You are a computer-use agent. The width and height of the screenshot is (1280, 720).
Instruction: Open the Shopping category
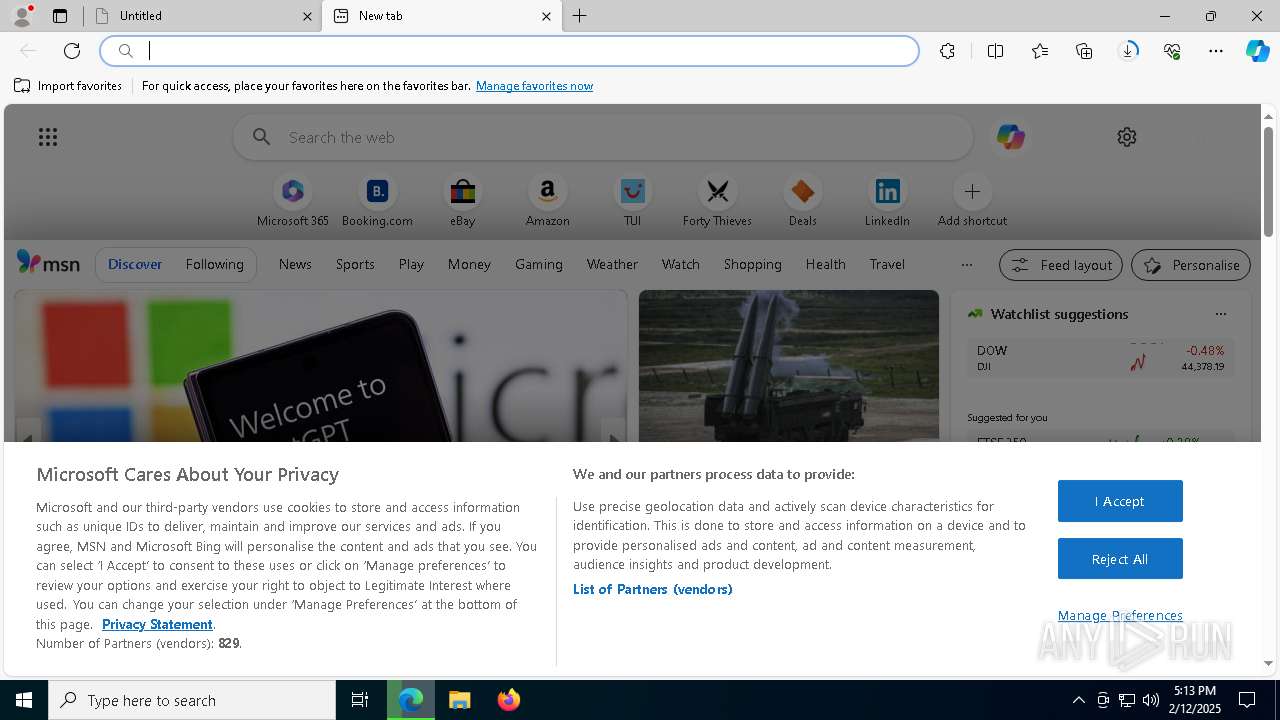click(753, 264)
